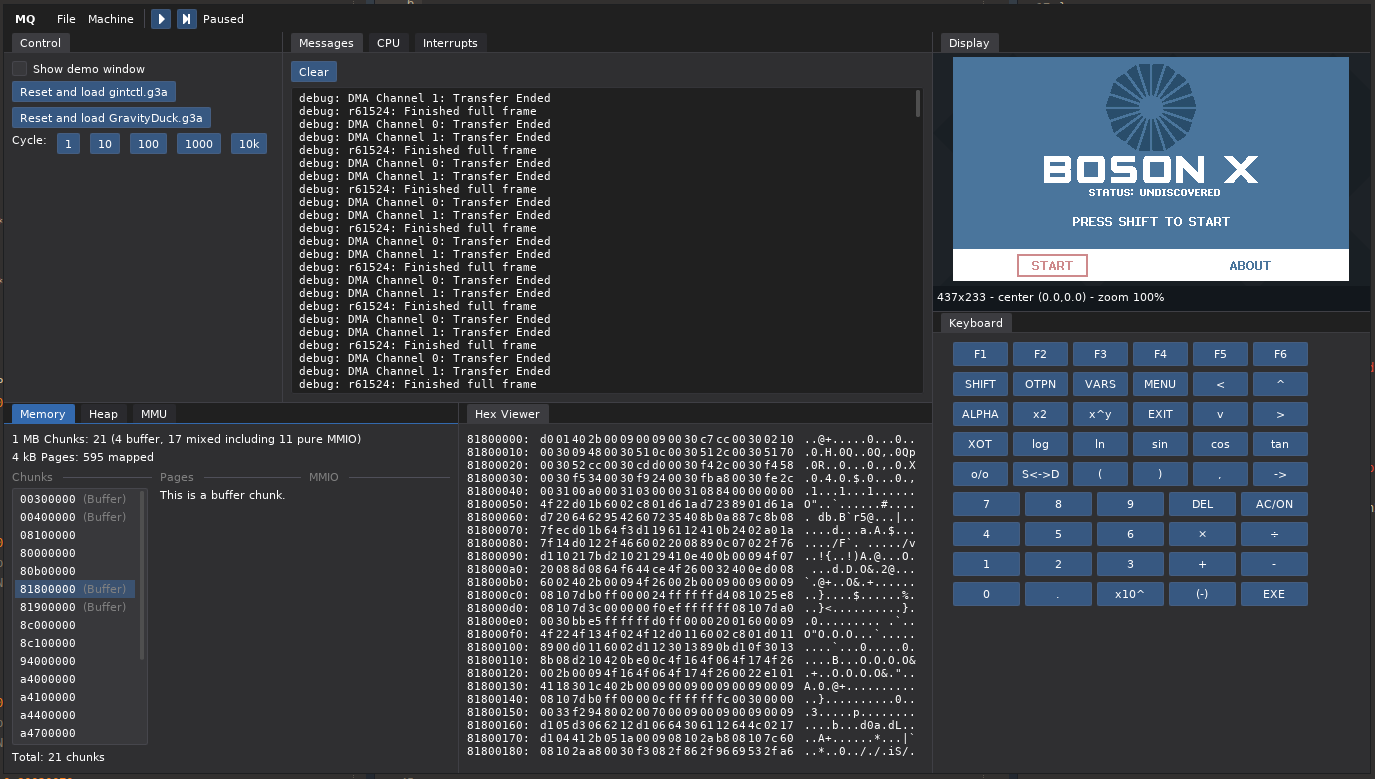Click the x10^ calculator key
This screenshot has width=1375, height=779.
coord(1131,594)
